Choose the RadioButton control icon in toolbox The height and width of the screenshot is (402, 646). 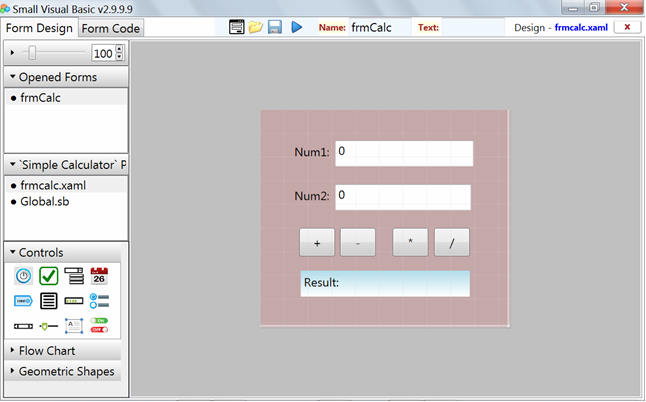coord(99,300)
